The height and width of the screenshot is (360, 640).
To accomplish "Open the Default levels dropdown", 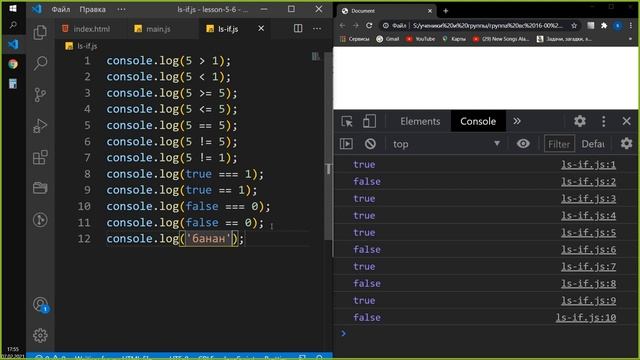I will 593,144.
